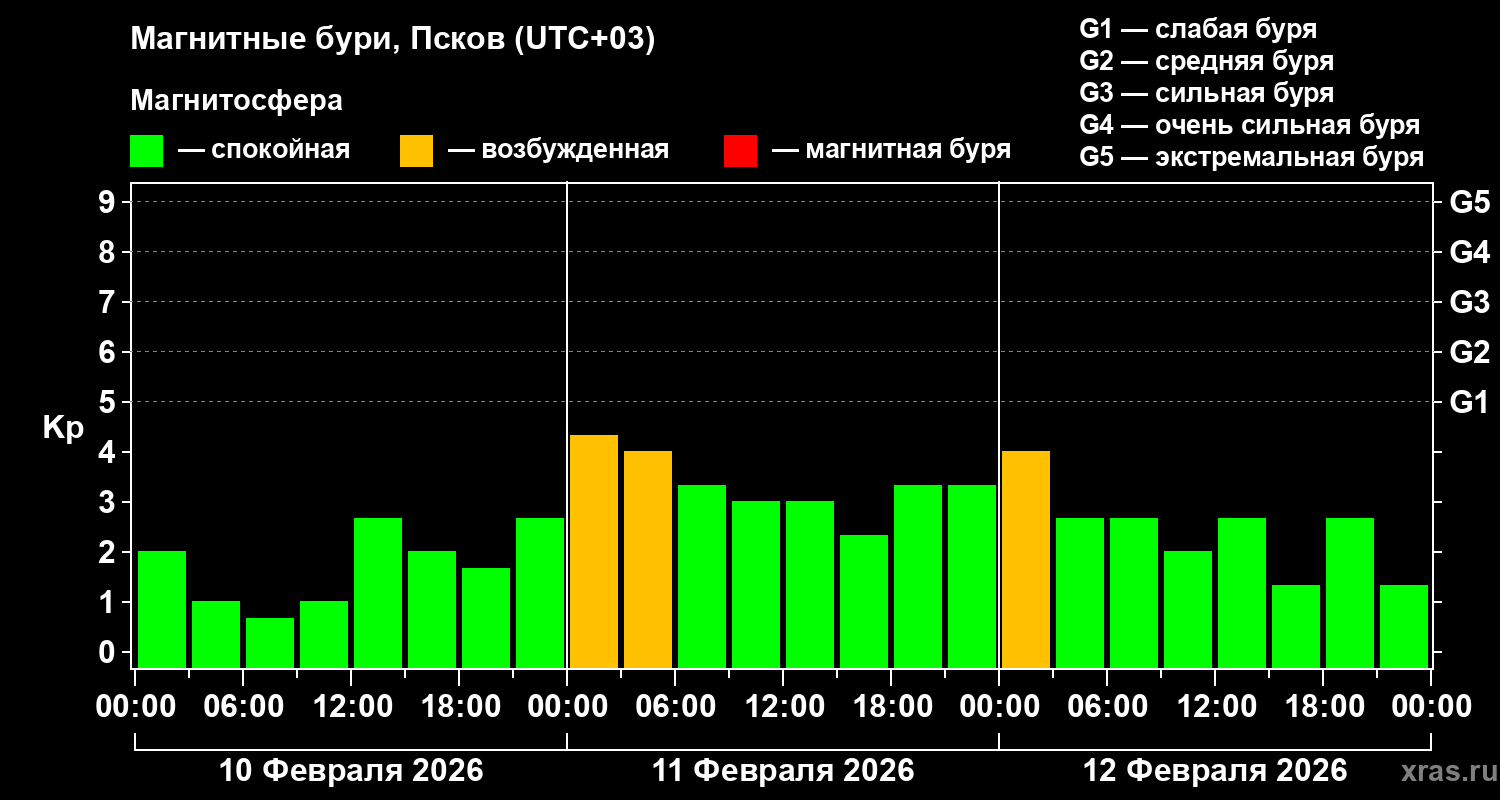
Task: Click the 12:00–15:00 bar on 10 Февраля
Action: [x=378, y=593]
